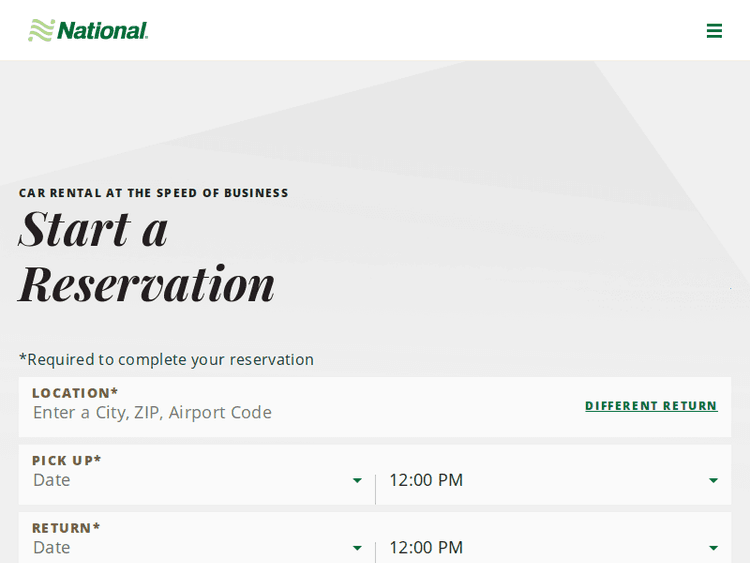Click the Start a Reservation heading
Image resolution: width=750 pixels, height=563 pixels.
click(x=146, y=255)
